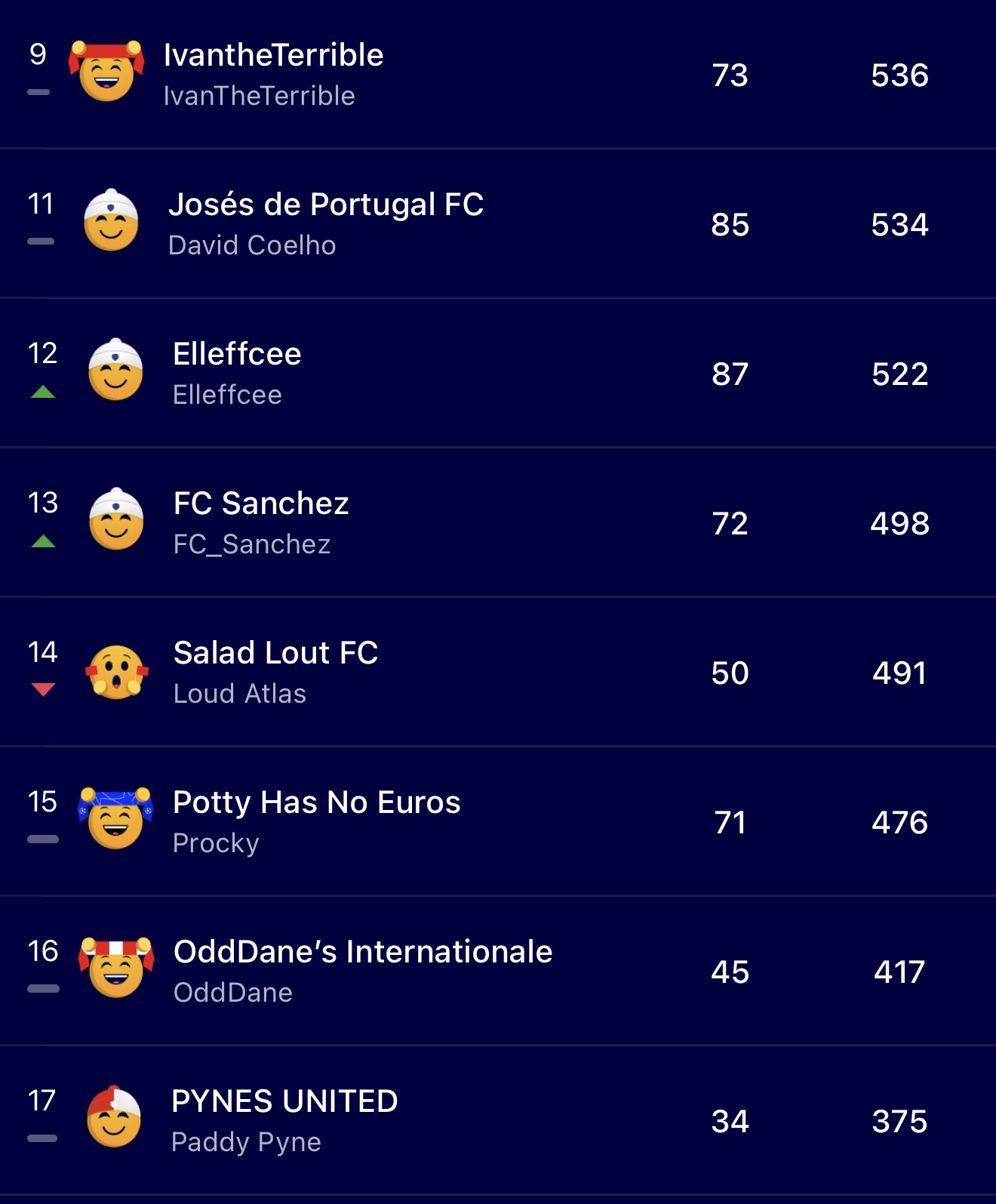Open Josés de Portugal FC team
Image resolution: width=996 pixels, height=1204 pixels.
pos(325,205)
